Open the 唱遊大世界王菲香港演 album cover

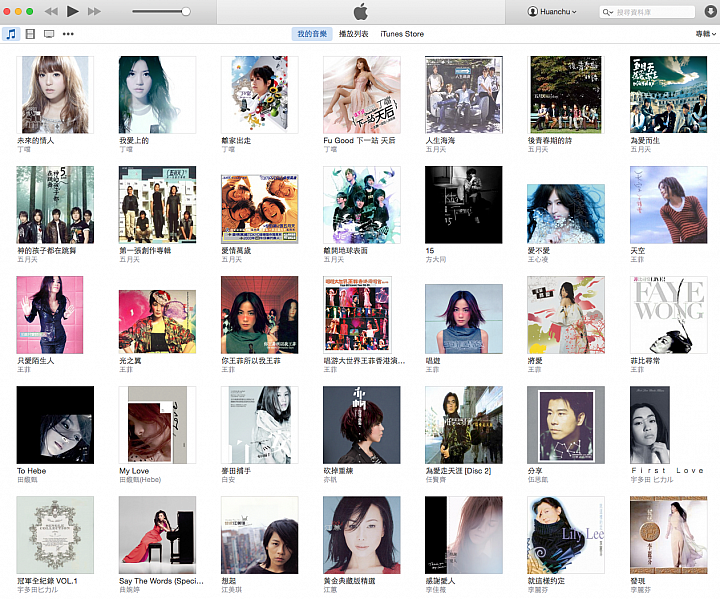[357, 315]
